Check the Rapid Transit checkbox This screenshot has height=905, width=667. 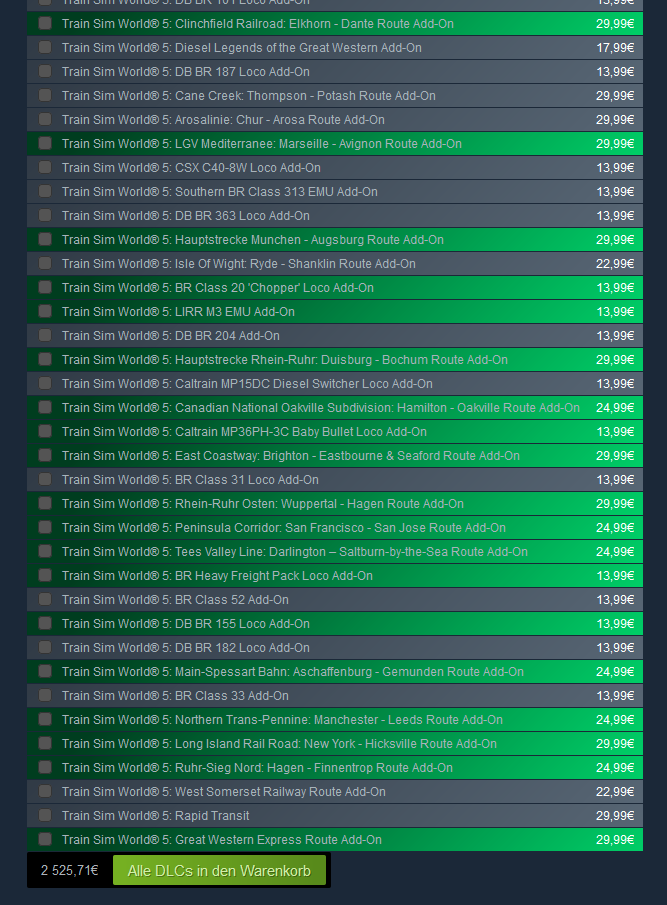coord(45,816)
